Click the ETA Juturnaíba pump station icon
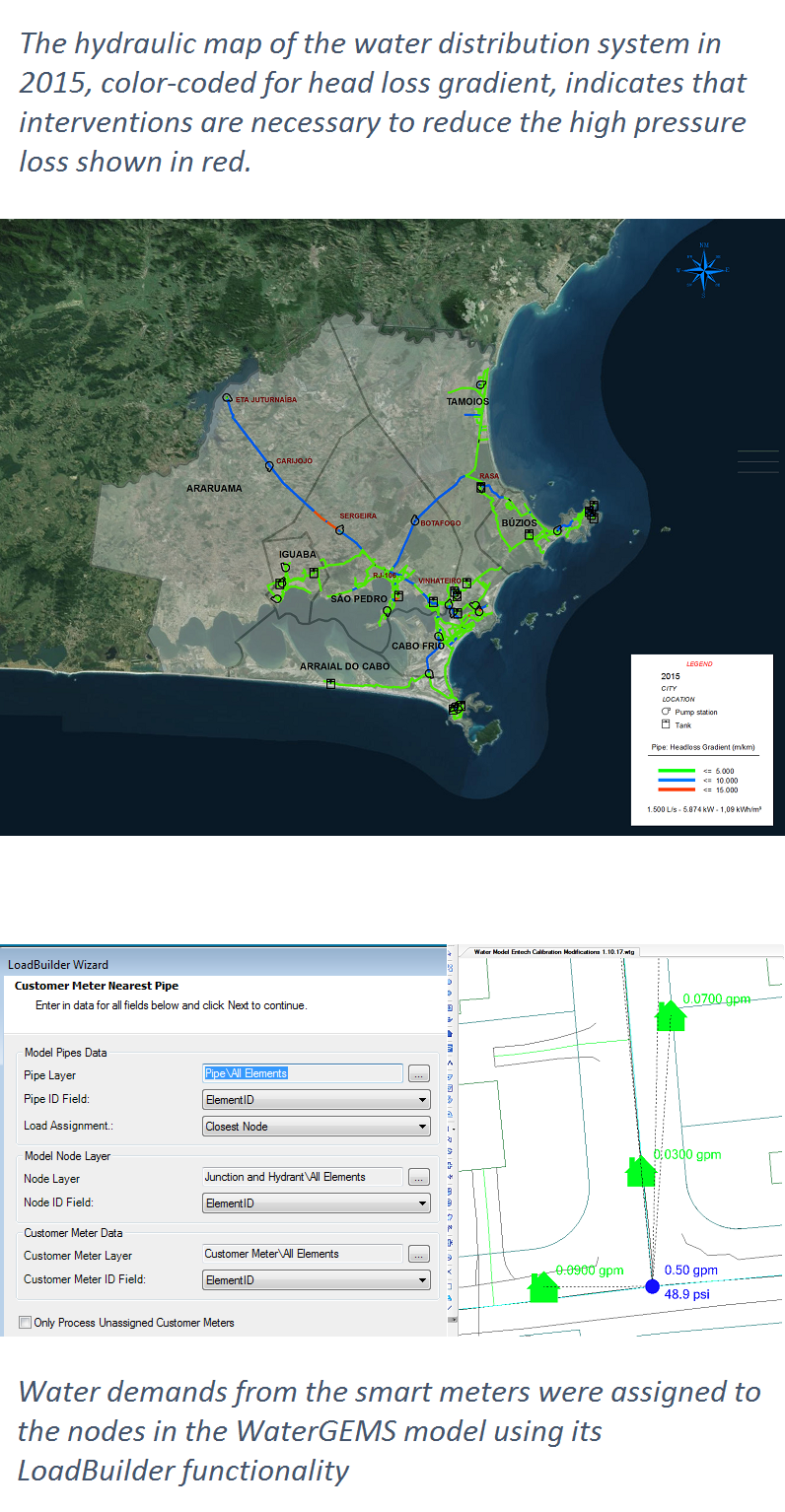This screenshot has height=1512, width=785. click(x=228, y=398)
